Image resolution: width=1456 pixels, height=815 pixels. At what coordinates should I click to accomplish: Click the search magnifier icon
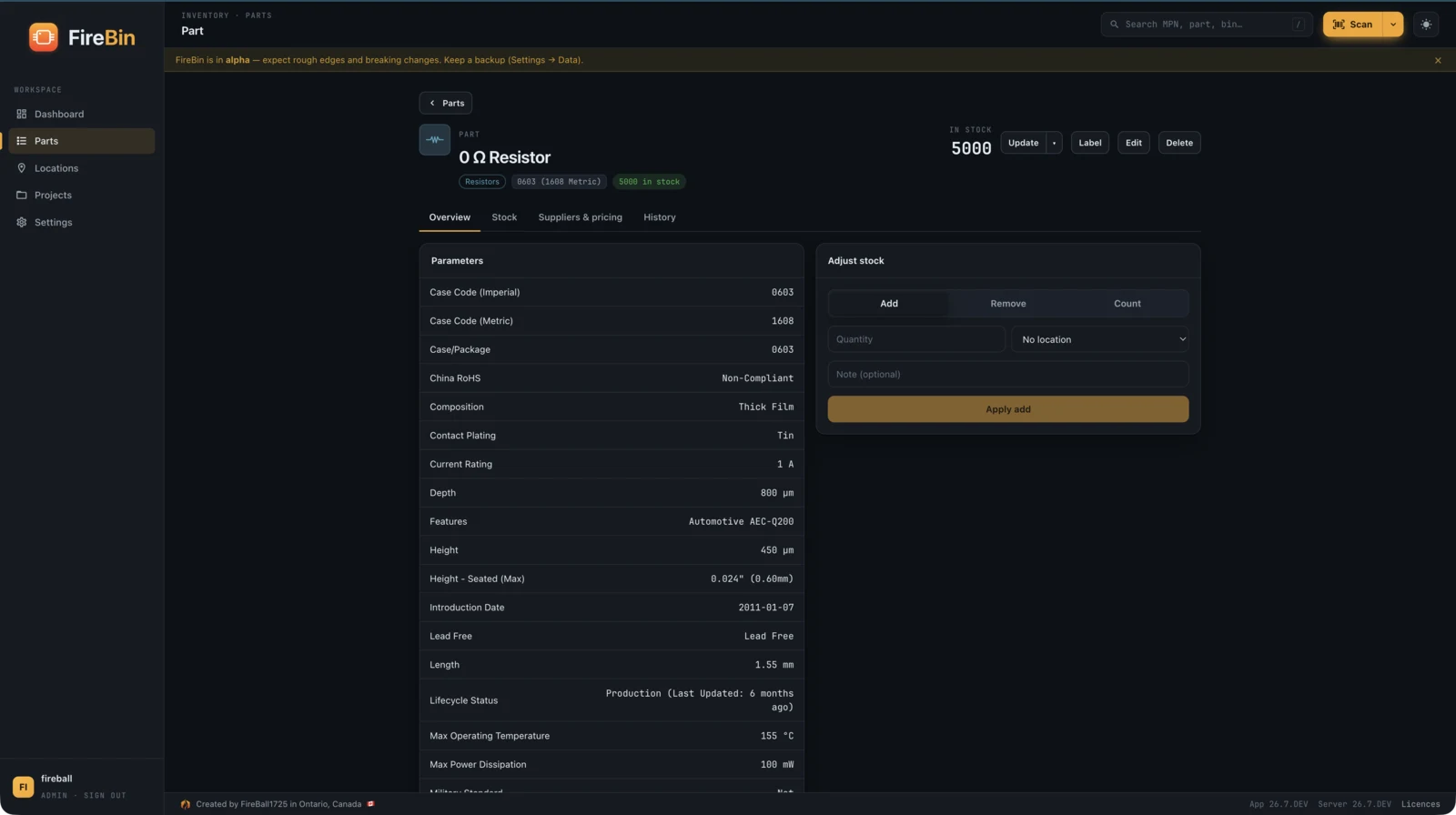pos(1114,25)
